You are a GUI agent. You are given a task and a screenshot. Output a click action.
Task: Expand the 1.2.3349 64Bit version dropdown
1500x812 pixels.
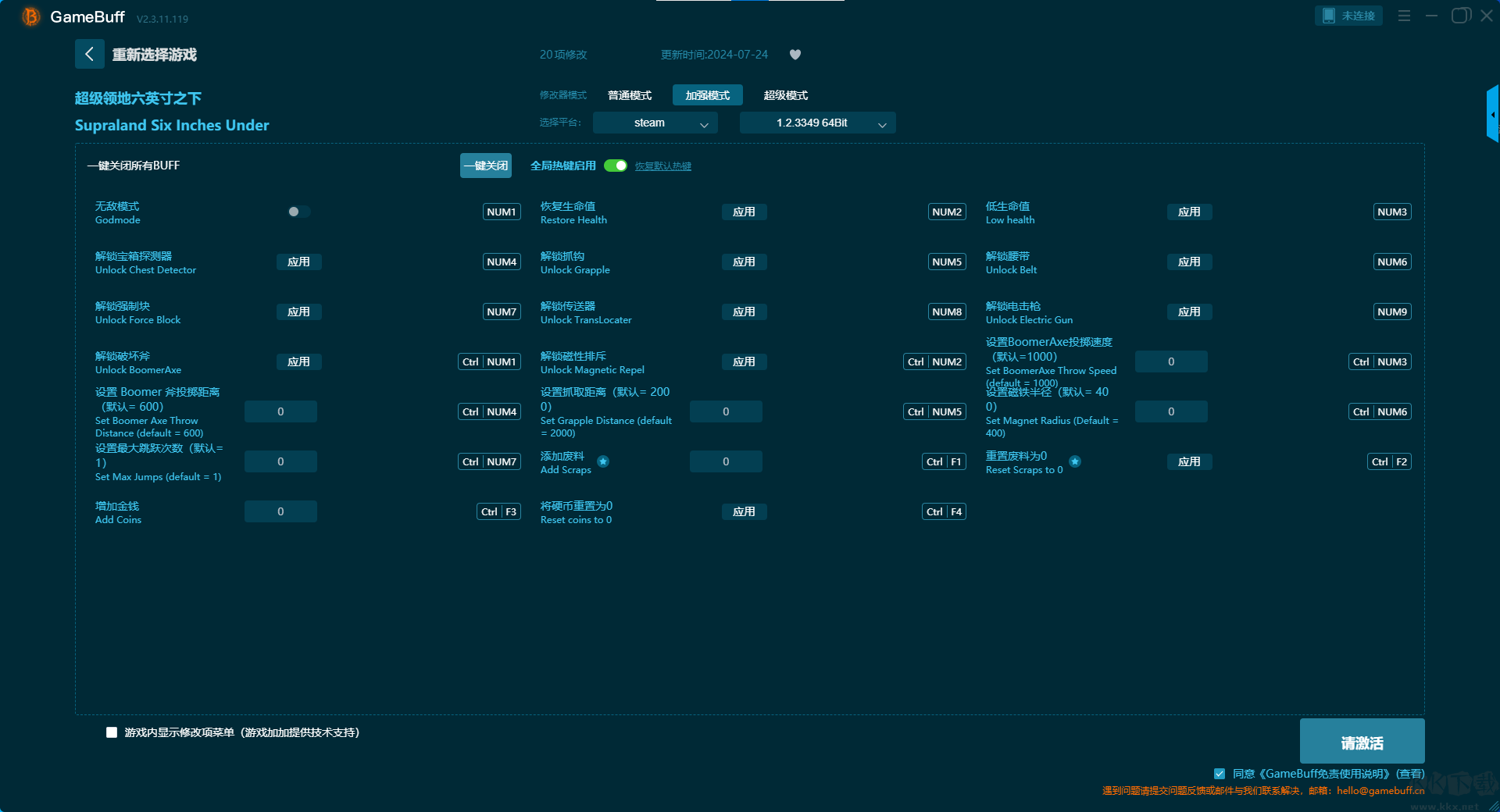tap(817, 123)
